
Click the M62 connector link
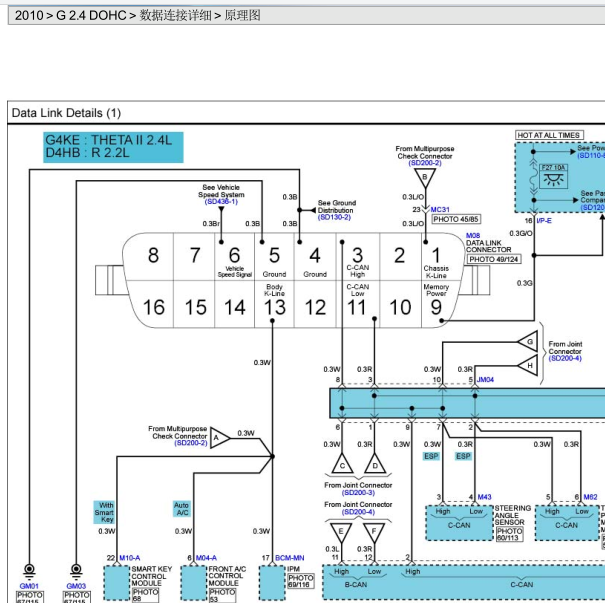pyautogui.click(x=590, y=497)
